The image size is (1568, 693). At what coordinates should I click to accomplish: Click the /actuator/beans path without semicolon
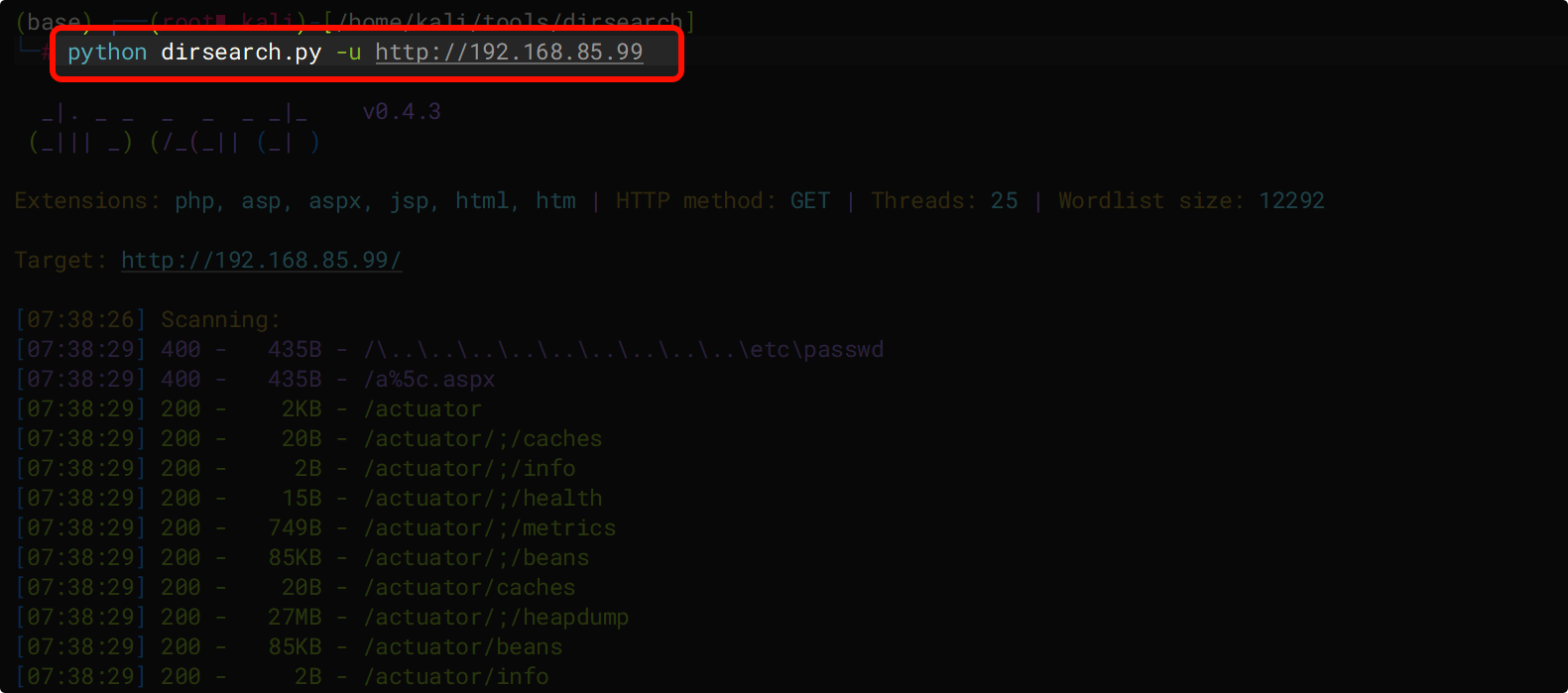(x=462, y=647)
